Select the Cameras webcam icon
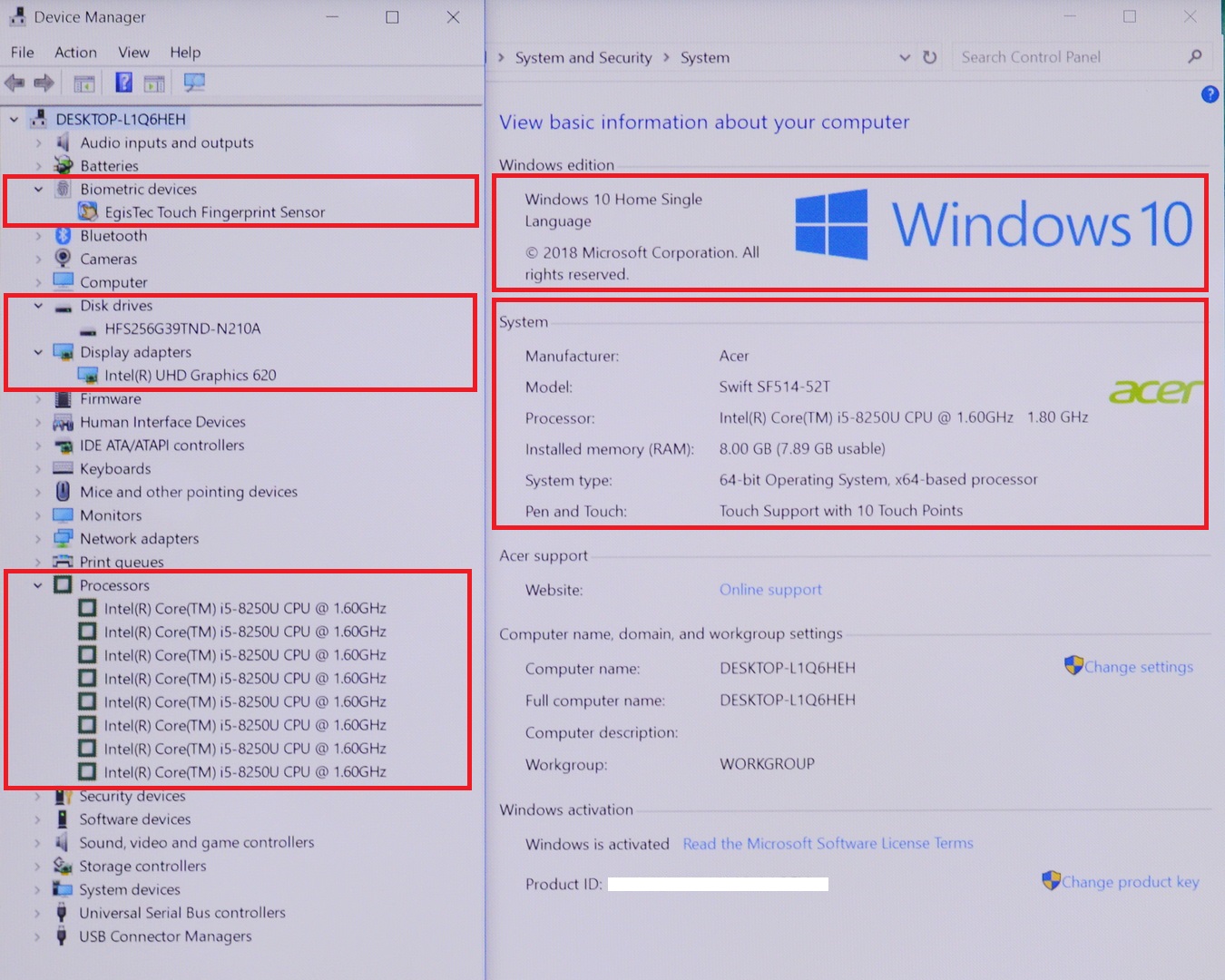 click(x=63, y=260)
